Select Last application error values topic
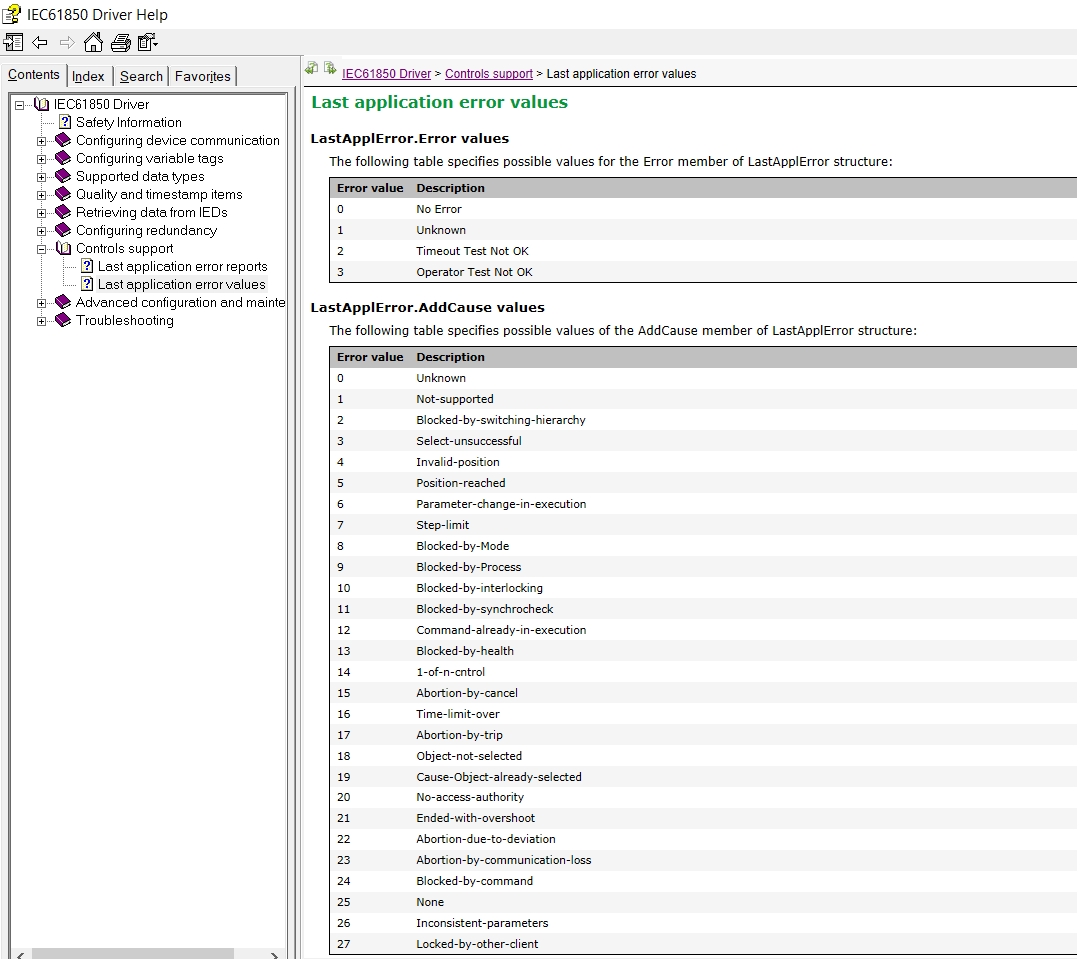The width and height of the screenshot is (1077, 959). pyautogui.click(x=181, y=284)
